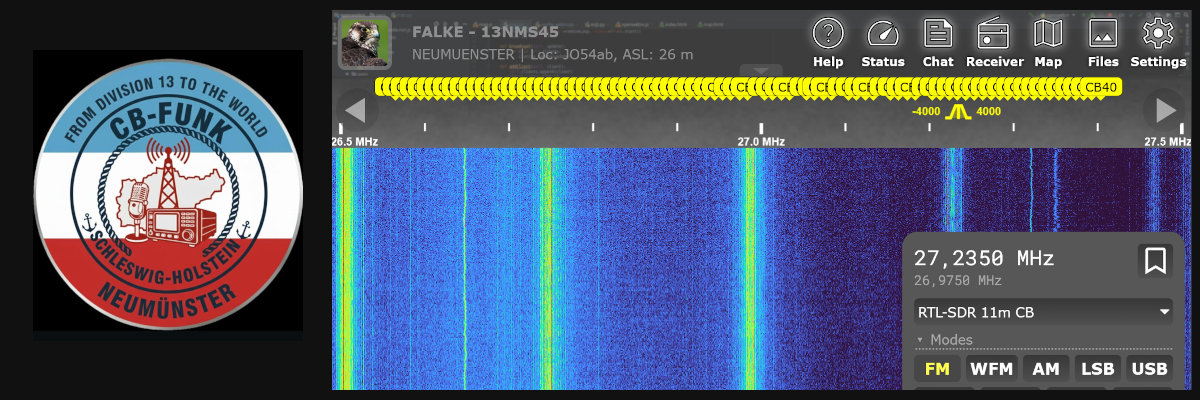Viewport: 1200px width, 400px height.
Task: Open the Chat panel
Action: (938, 44)
